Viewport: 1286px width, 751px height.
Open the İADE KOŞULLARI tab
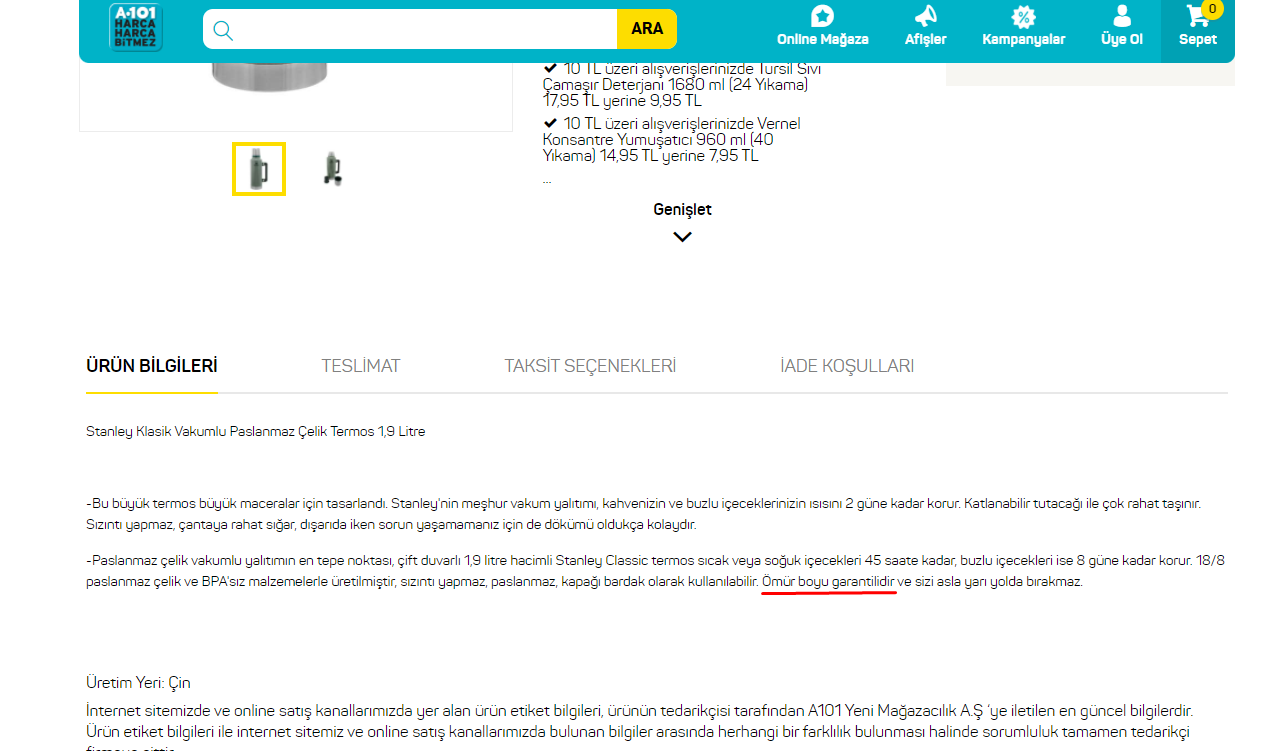coord(847,366)
